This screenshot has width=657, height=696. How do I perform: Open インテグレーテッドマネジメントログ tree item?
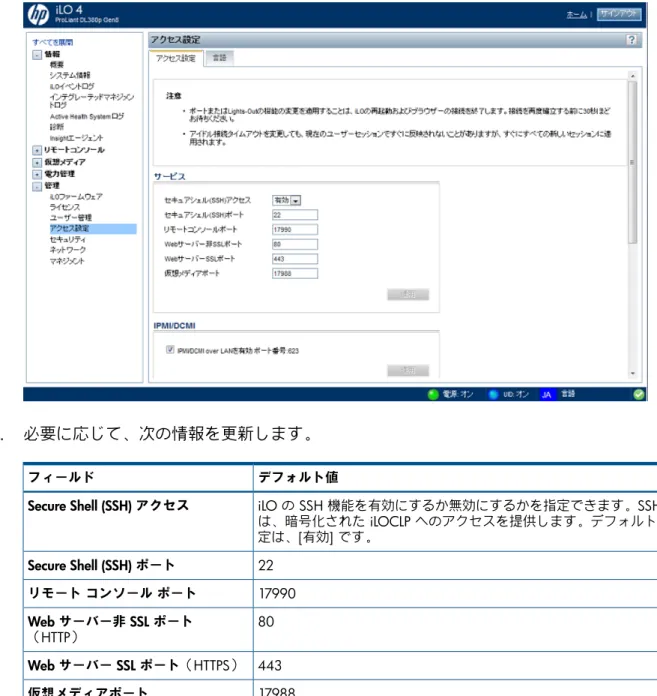(91, 101)
